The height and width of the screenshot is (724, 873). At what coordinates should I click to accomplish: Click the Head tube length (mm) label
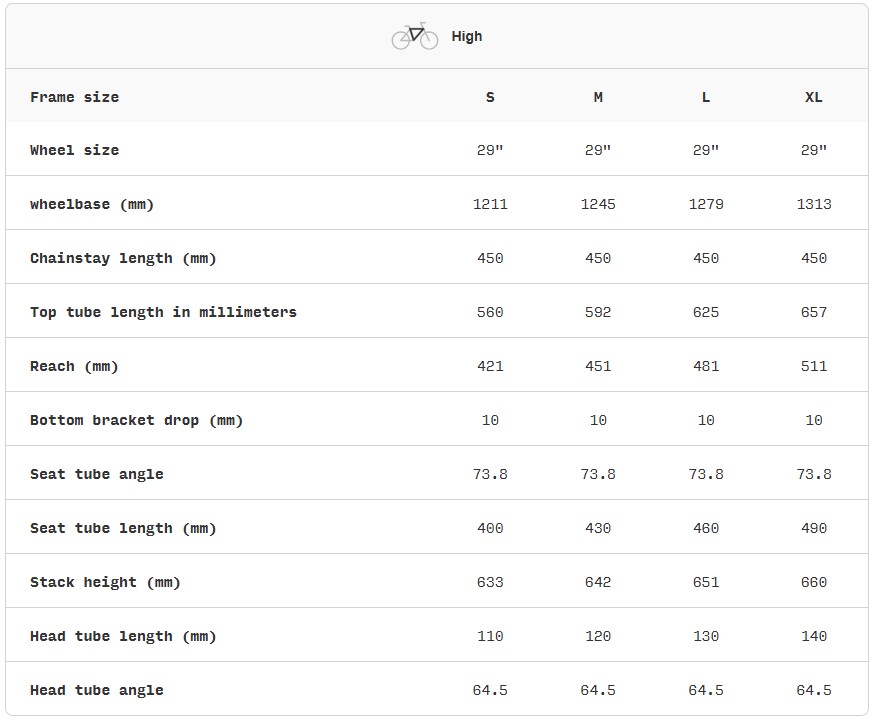(123, 637)
